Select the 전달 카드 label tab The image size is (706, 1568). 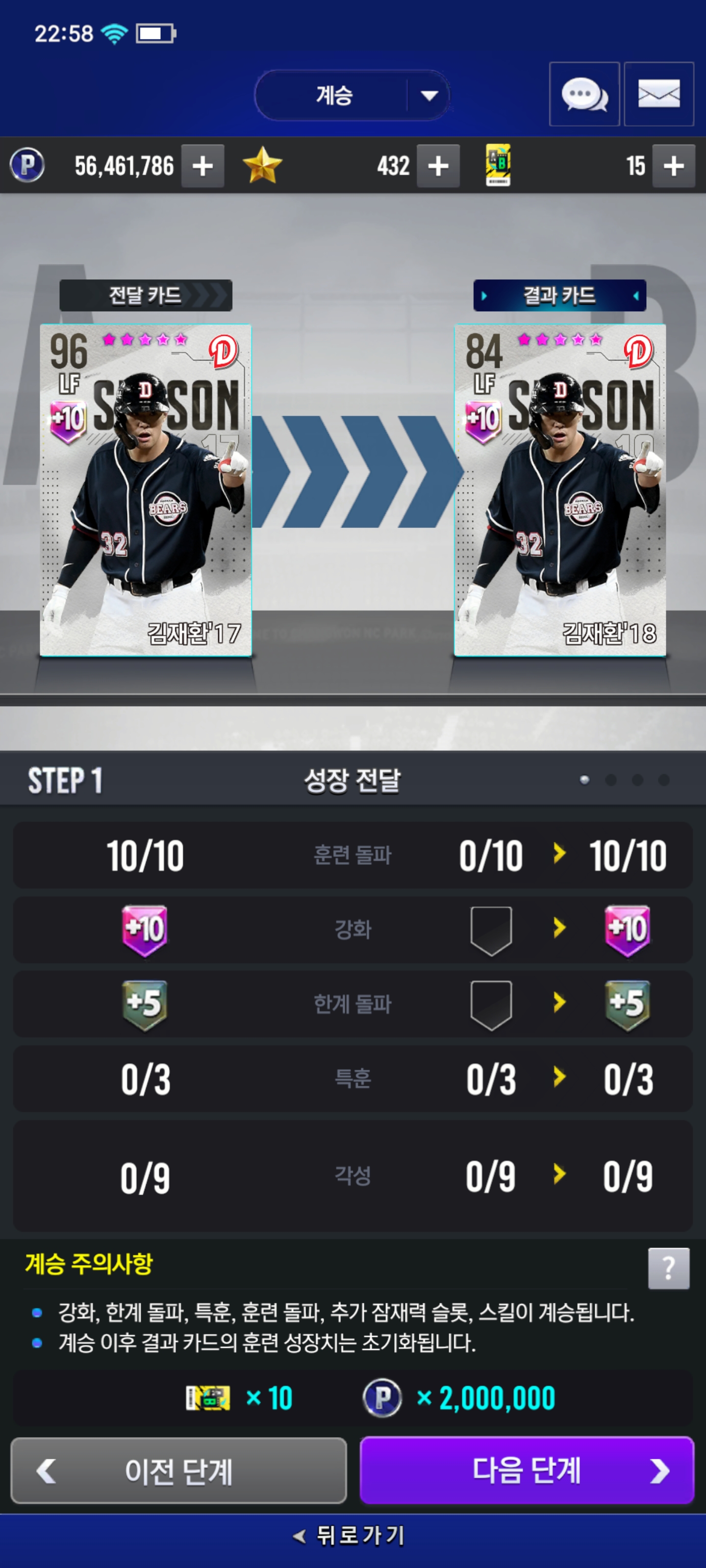[146, 295]
